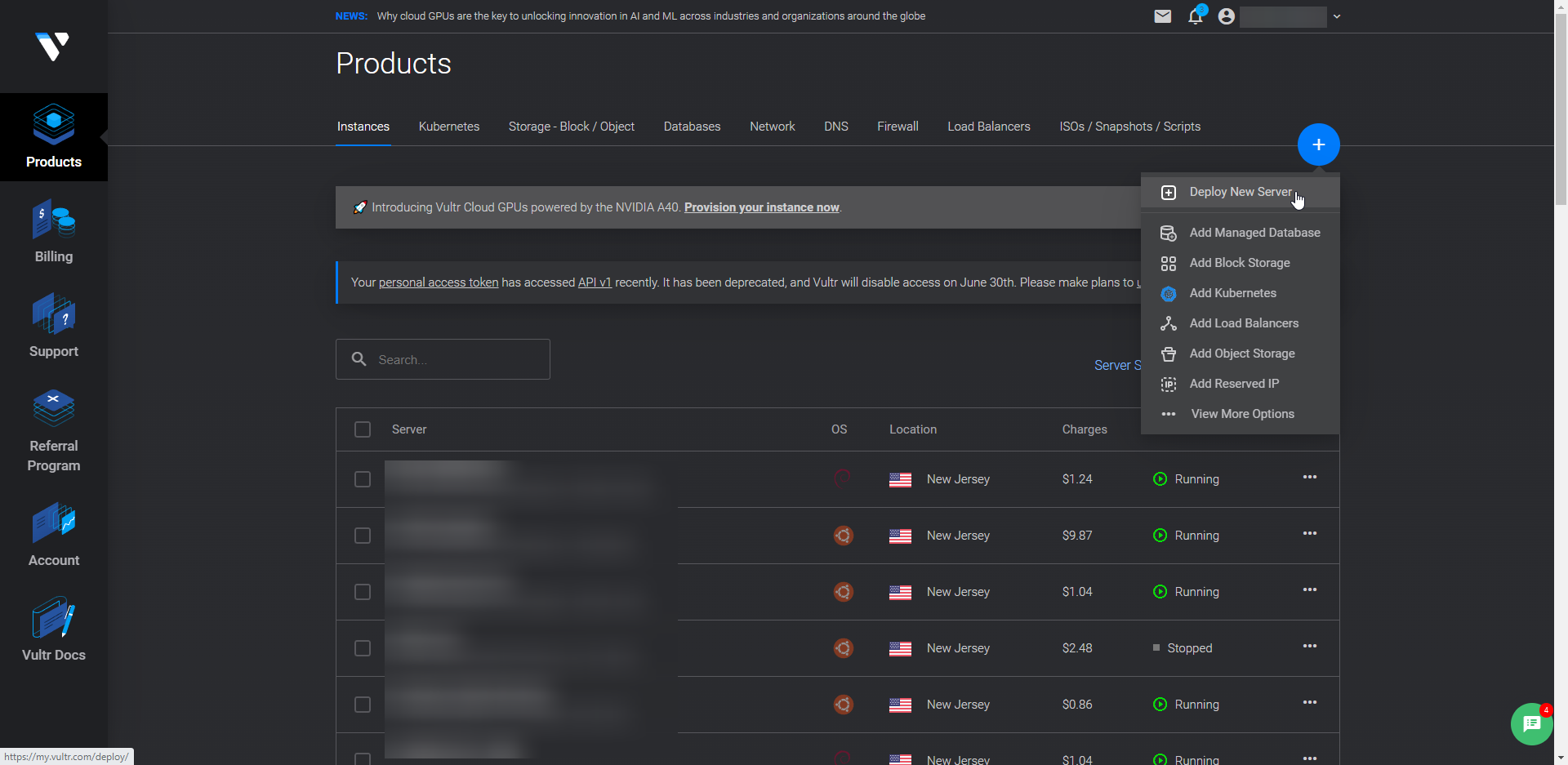Screen dimensions: 1568x765
Task: Open the live chat bubble
Action: [x=1531, y=724]
